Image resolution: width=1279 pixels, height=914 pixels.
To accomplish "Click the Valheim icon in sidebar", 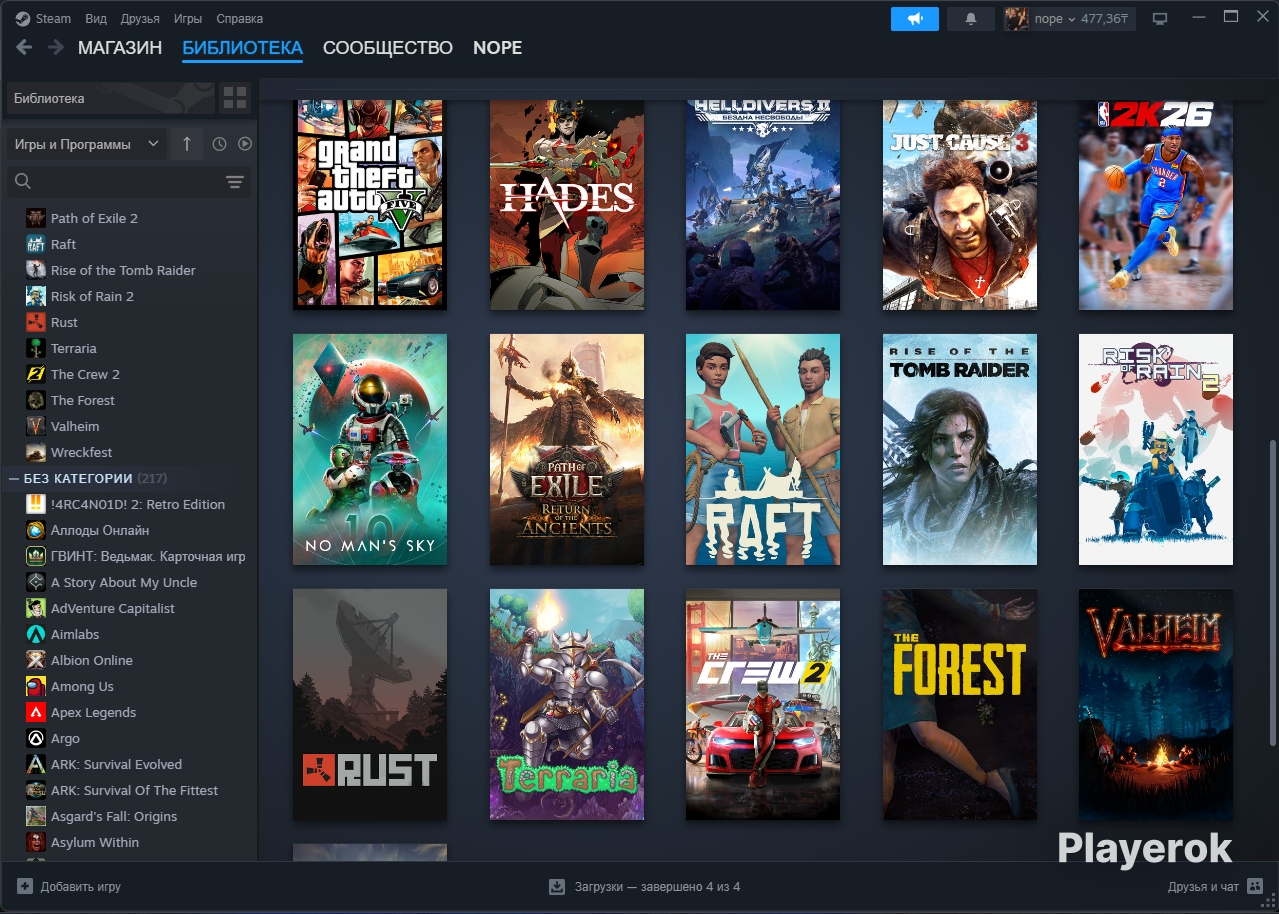I will pos(36,426).
